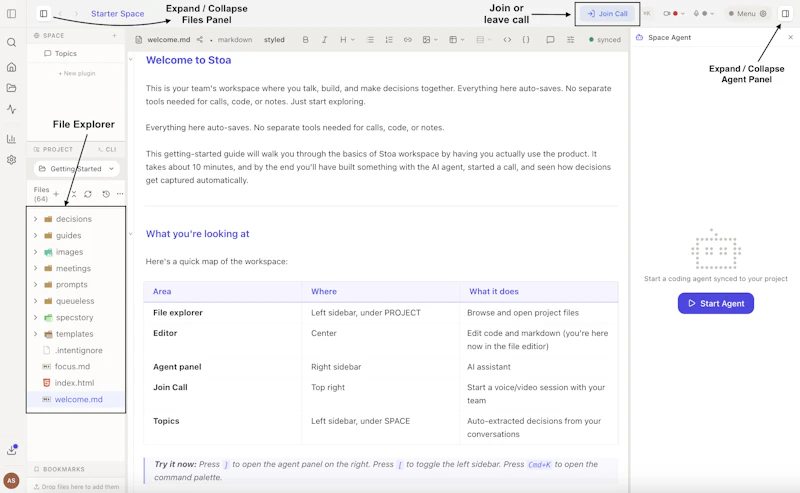Open the index.html file
Screen dimensions: 800x493
(x=76, y=383)
